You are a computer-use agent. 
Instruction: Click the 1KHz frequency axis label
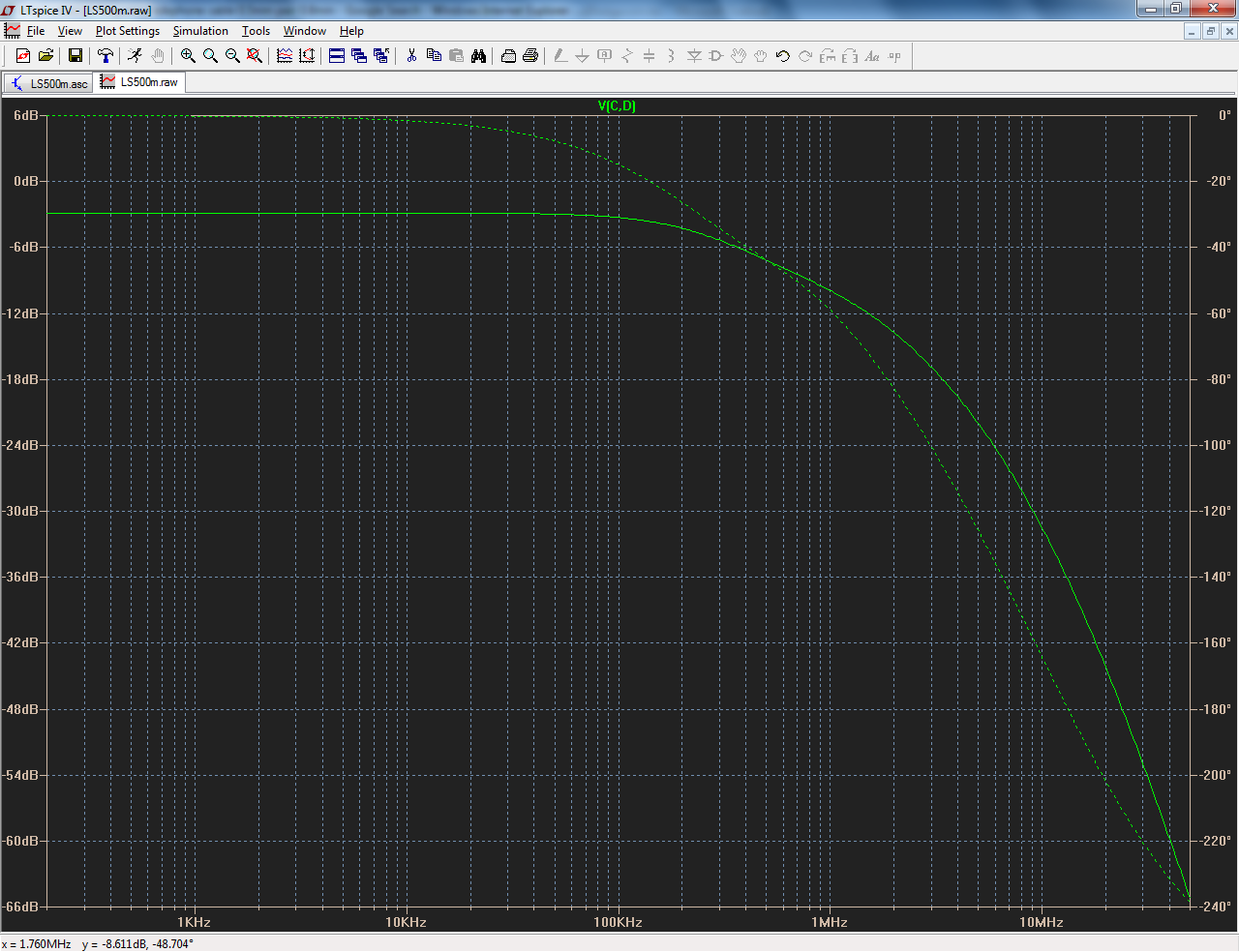pos(194,922)
